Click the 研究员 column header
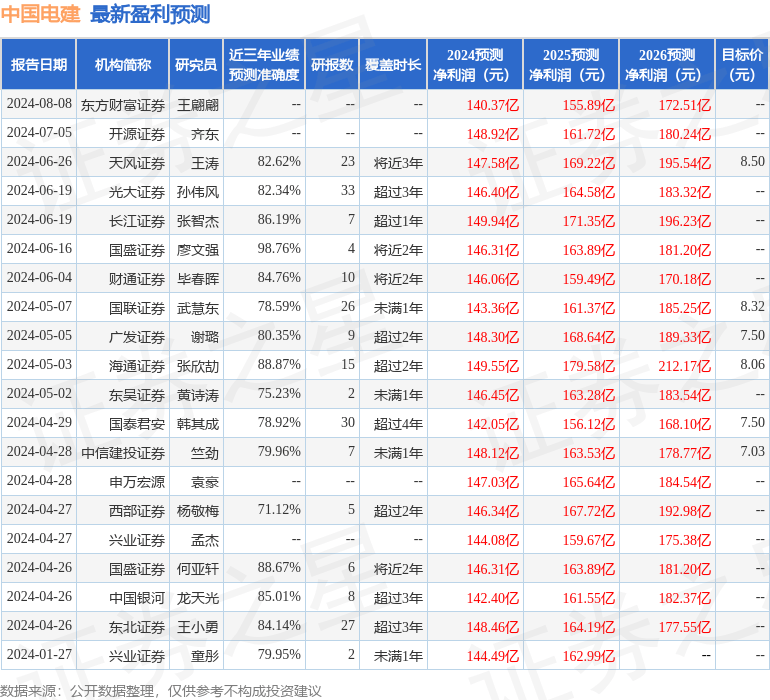 [196, 65]
